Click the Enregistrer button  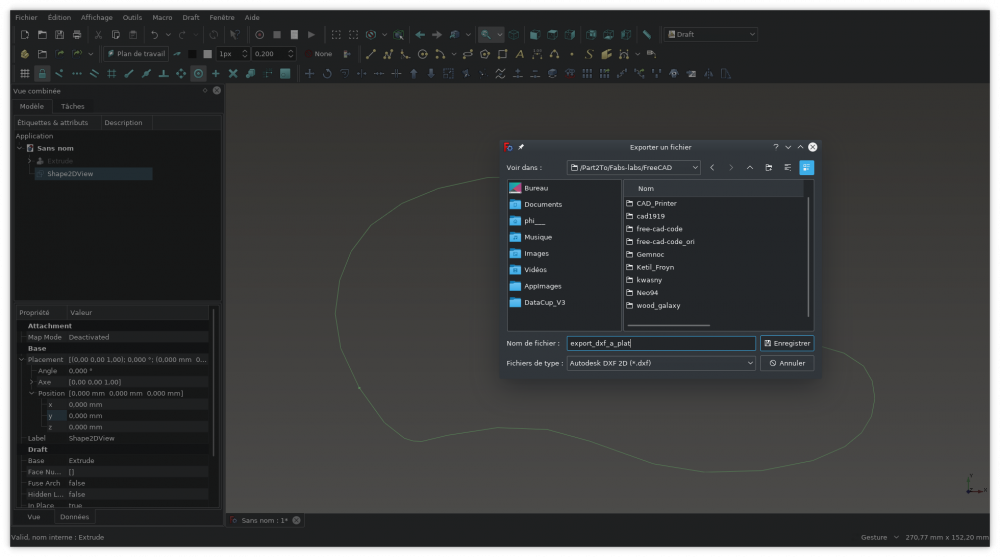[787, 343]
